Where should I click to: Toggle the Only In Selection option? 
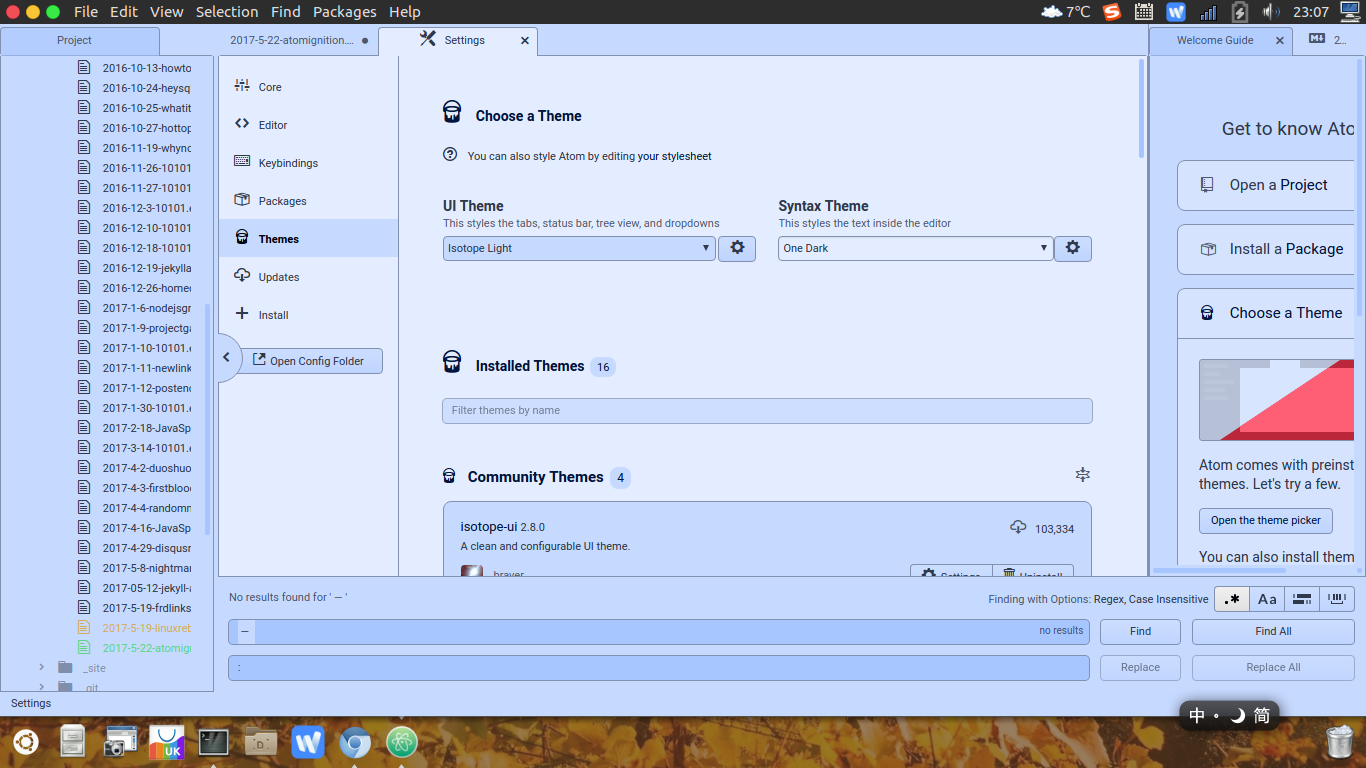point(1302,599)
